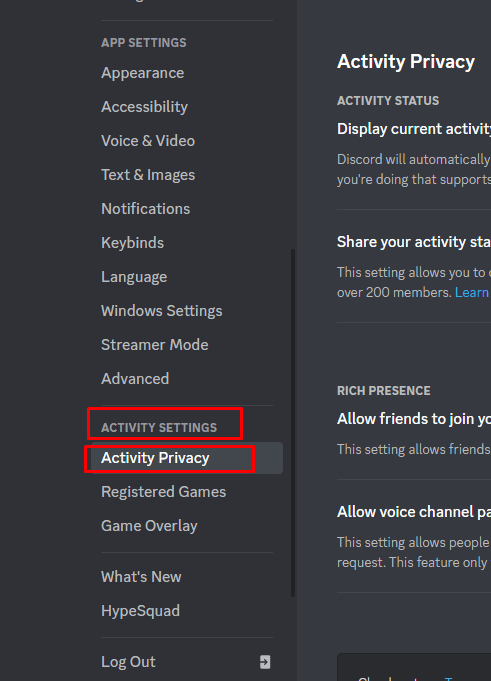Go to Game Overlay settings
This screenshot has height=681, width=491.
tap(149, 526)
